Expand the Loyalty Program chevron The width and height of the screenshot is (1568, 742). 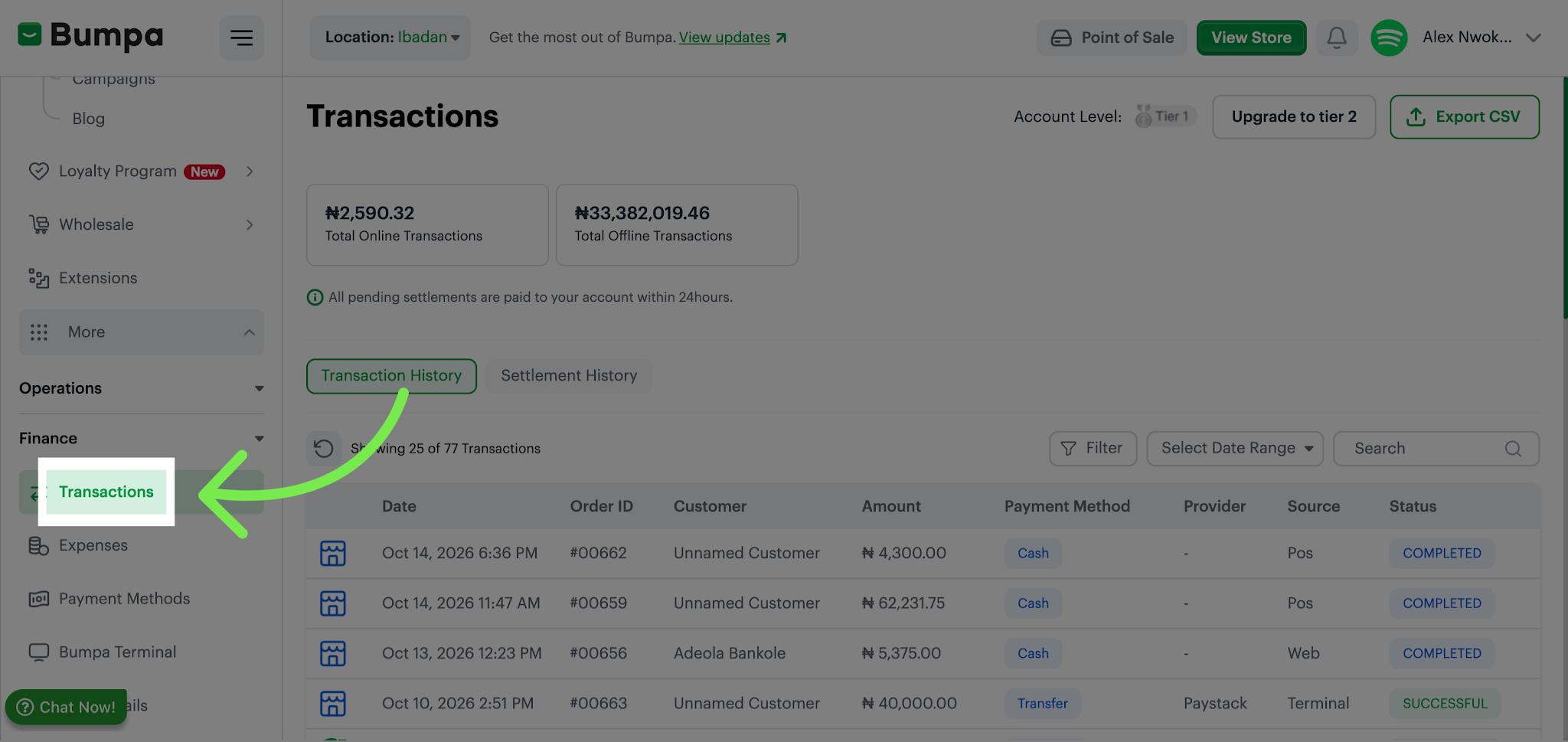[250, 172]
